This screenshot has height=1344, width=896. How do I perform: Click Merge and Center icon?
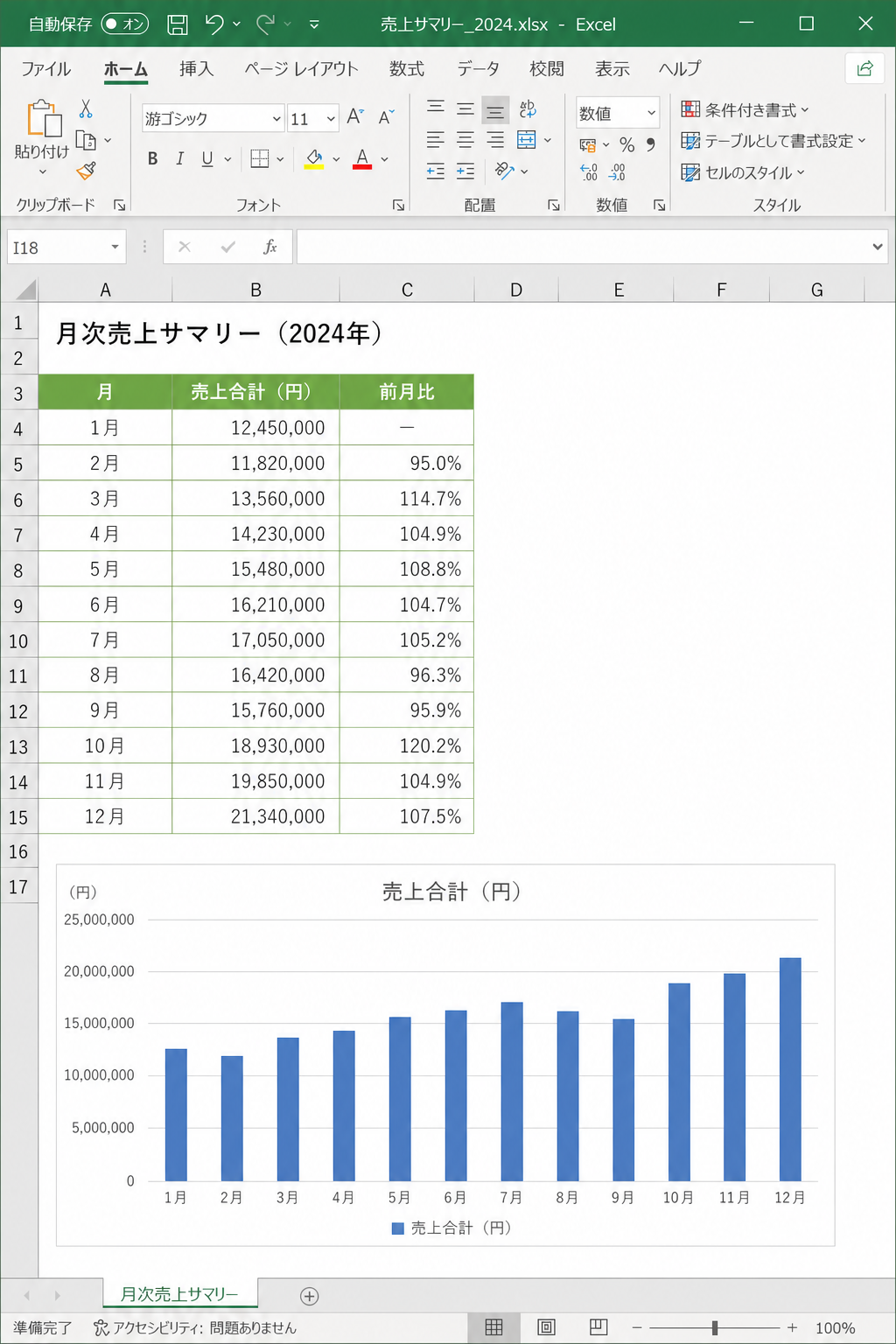[527, 140]
